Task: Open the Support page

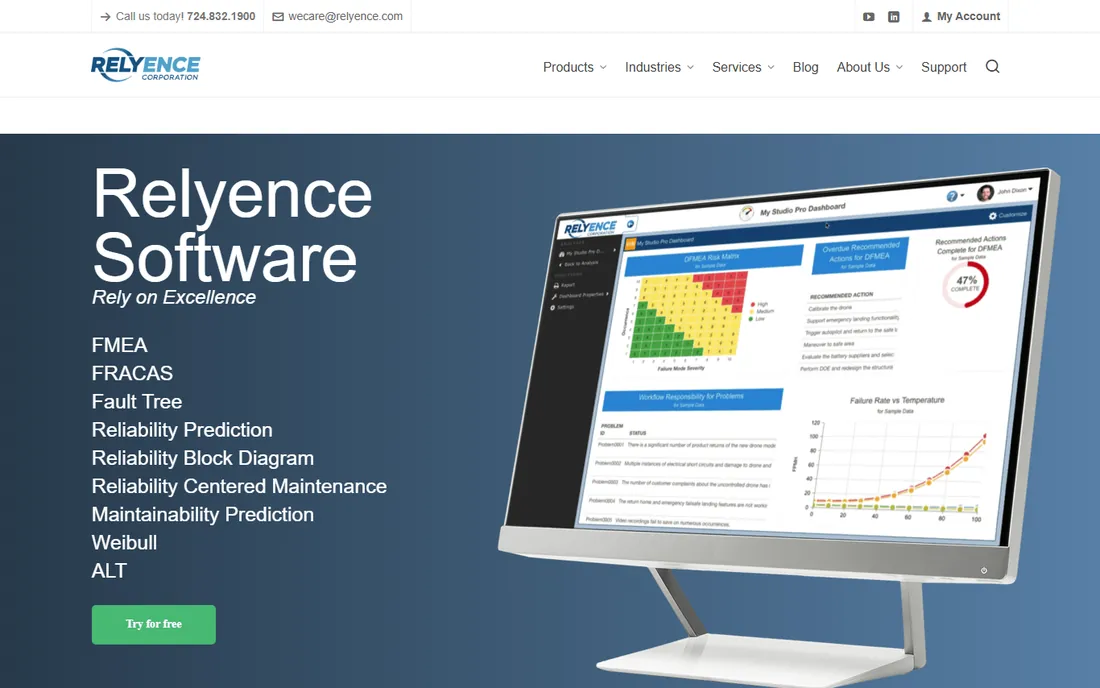Action: click(x=944, y=67)
